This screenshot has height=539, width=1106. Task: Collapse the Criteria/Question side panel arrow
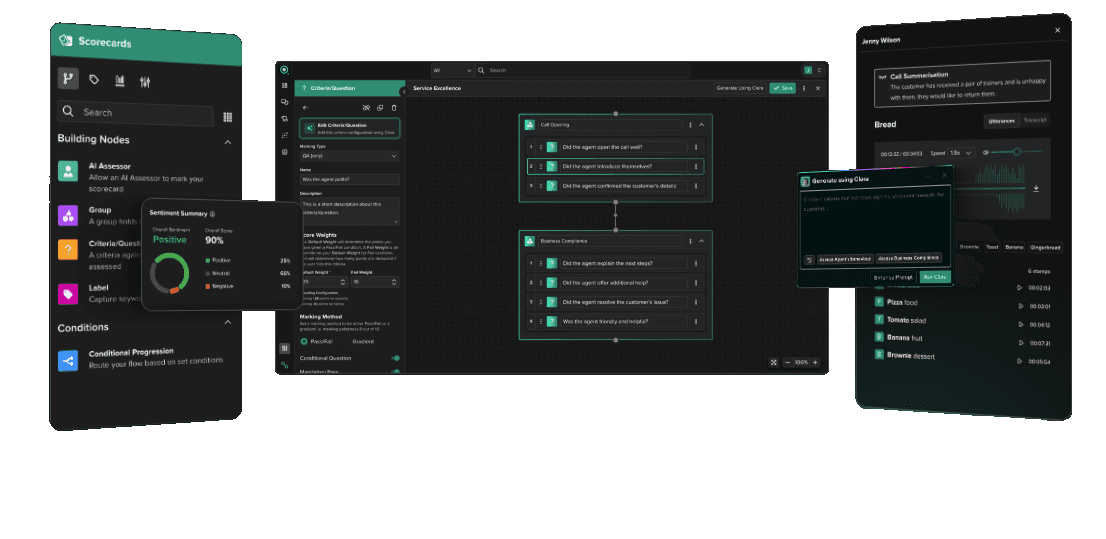click(x=403, y=91)
